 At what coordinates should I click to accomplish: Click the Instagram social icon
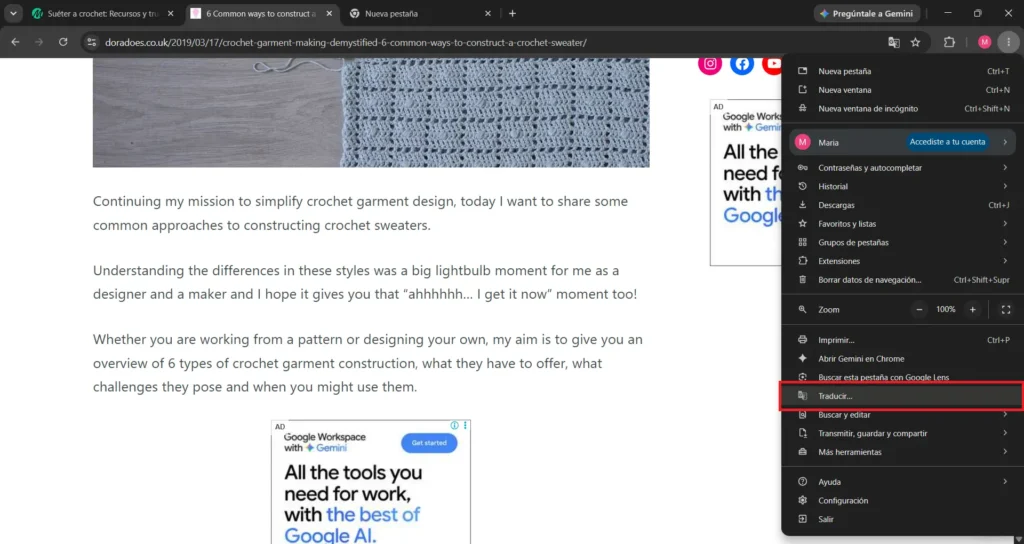click(710, 64)
